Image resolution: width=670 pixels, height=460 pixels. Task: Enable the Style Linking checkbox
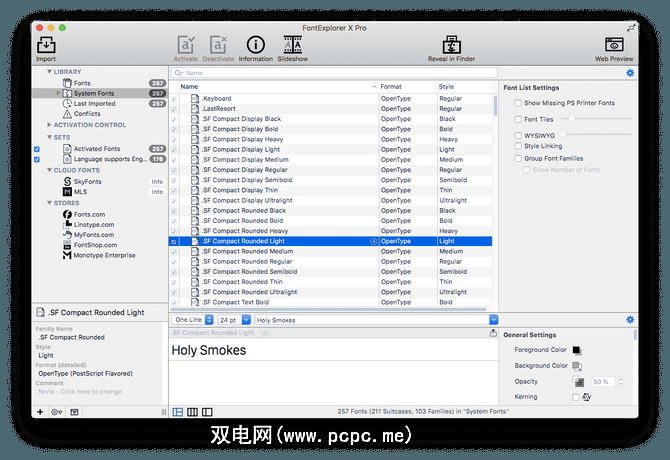[x=518, y=146]
